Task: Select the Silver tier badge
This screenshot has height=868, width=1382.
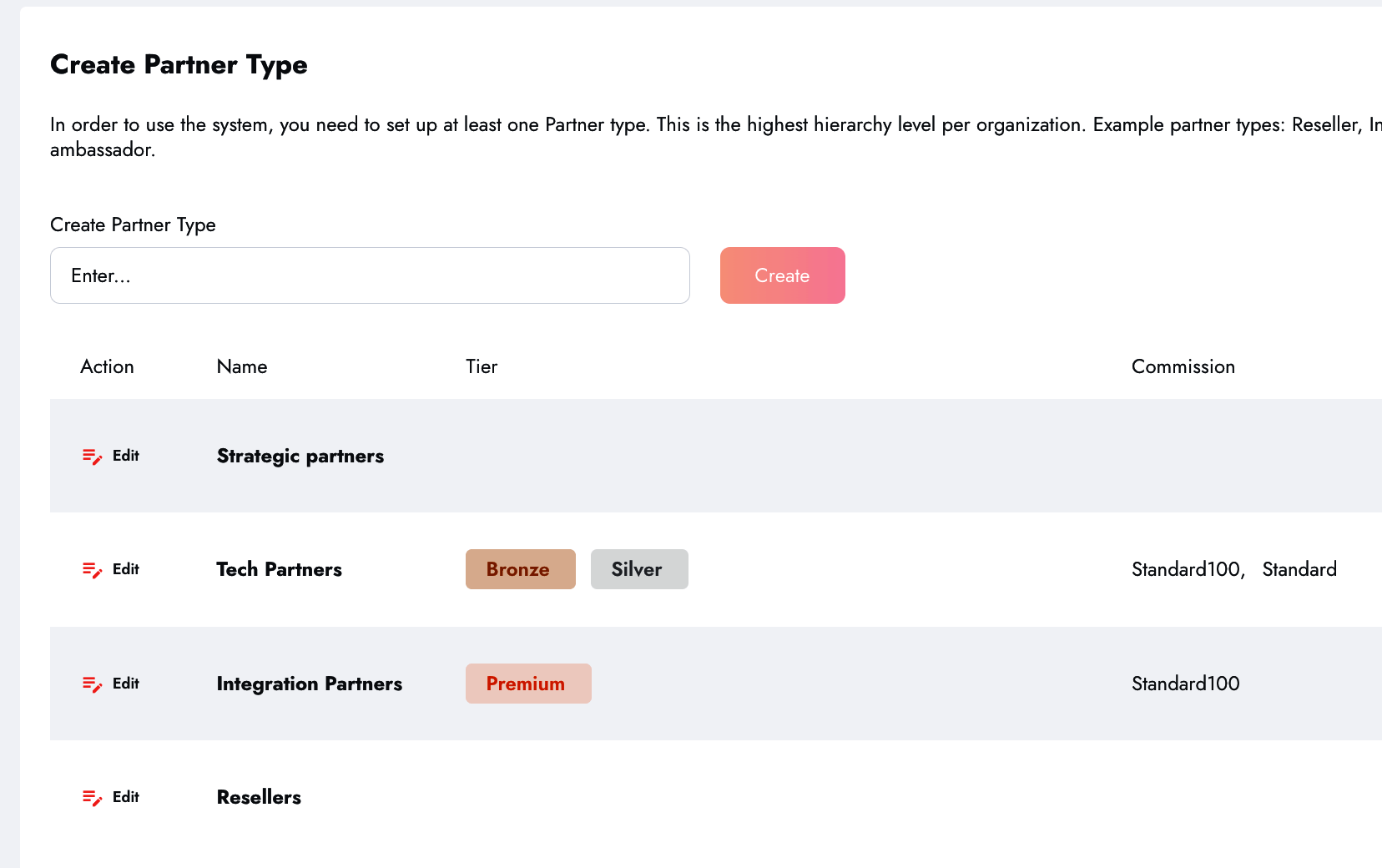Action: [x=638, y=569]
